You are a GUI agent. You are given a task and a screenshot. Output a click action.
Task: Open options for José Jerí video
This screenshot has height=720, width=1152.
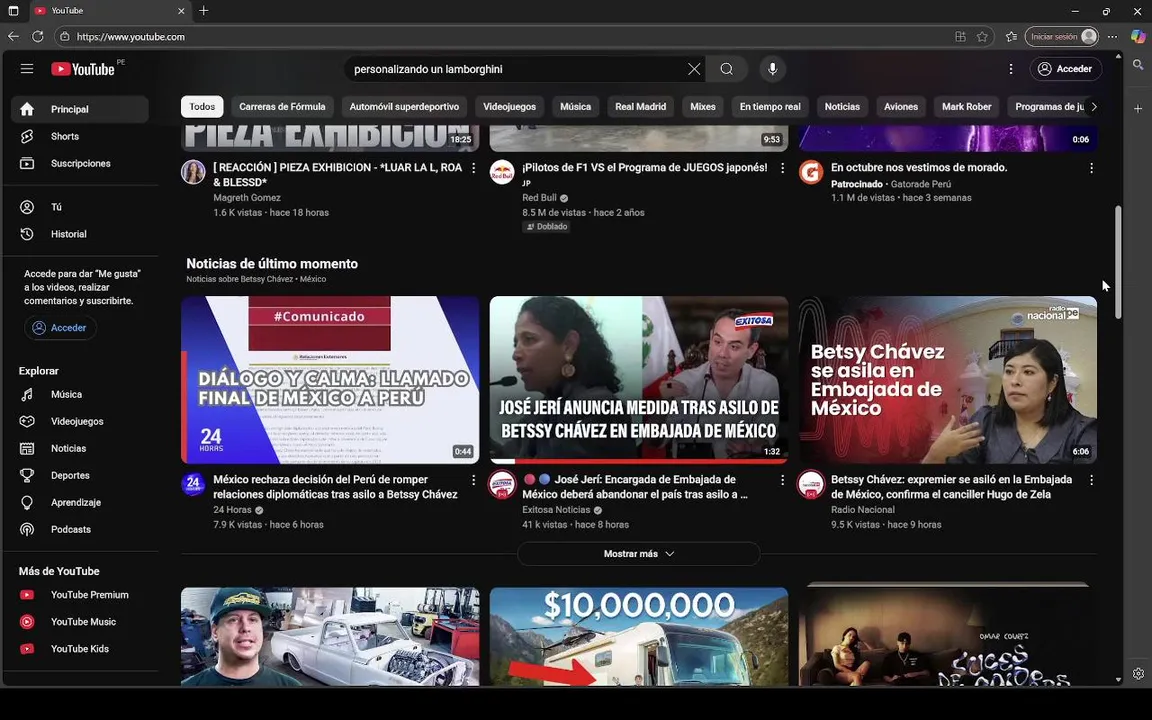click(x=782, y=480)
